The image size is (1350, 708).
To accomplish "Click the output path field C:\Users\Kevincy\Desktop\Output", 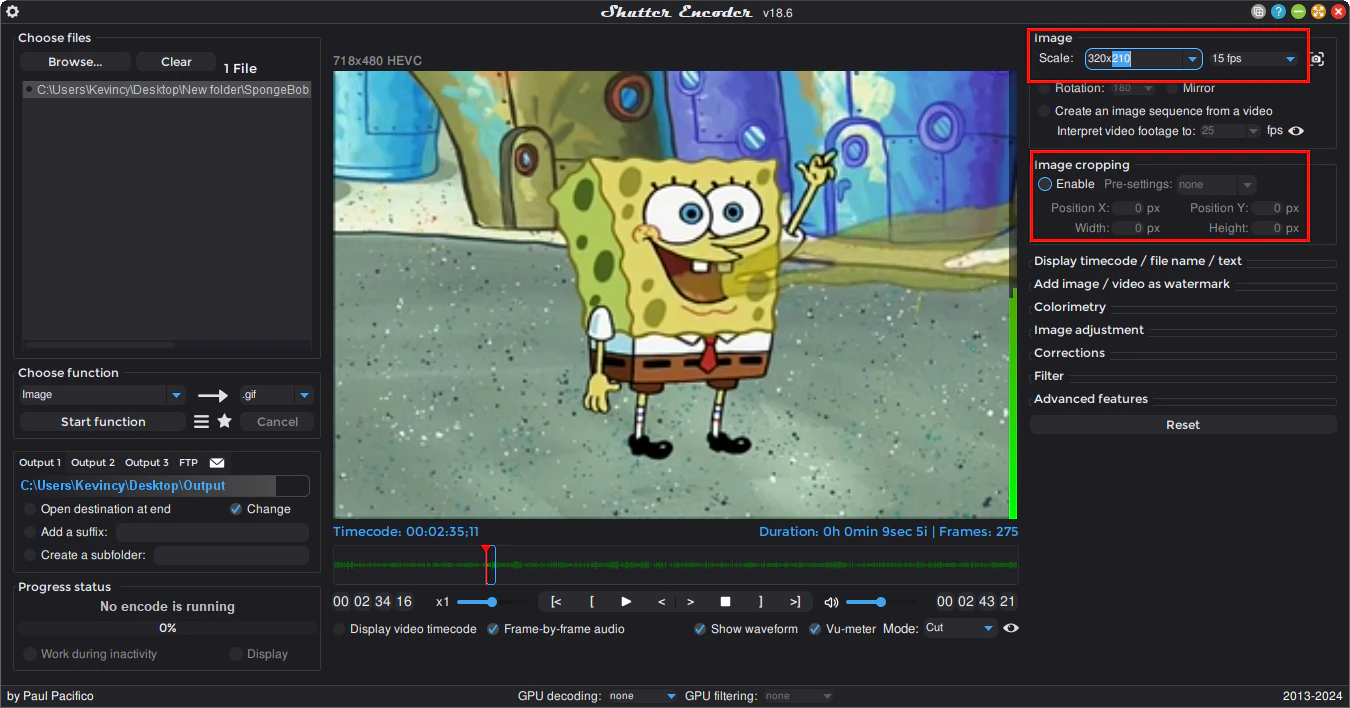I will coord(165,486).
